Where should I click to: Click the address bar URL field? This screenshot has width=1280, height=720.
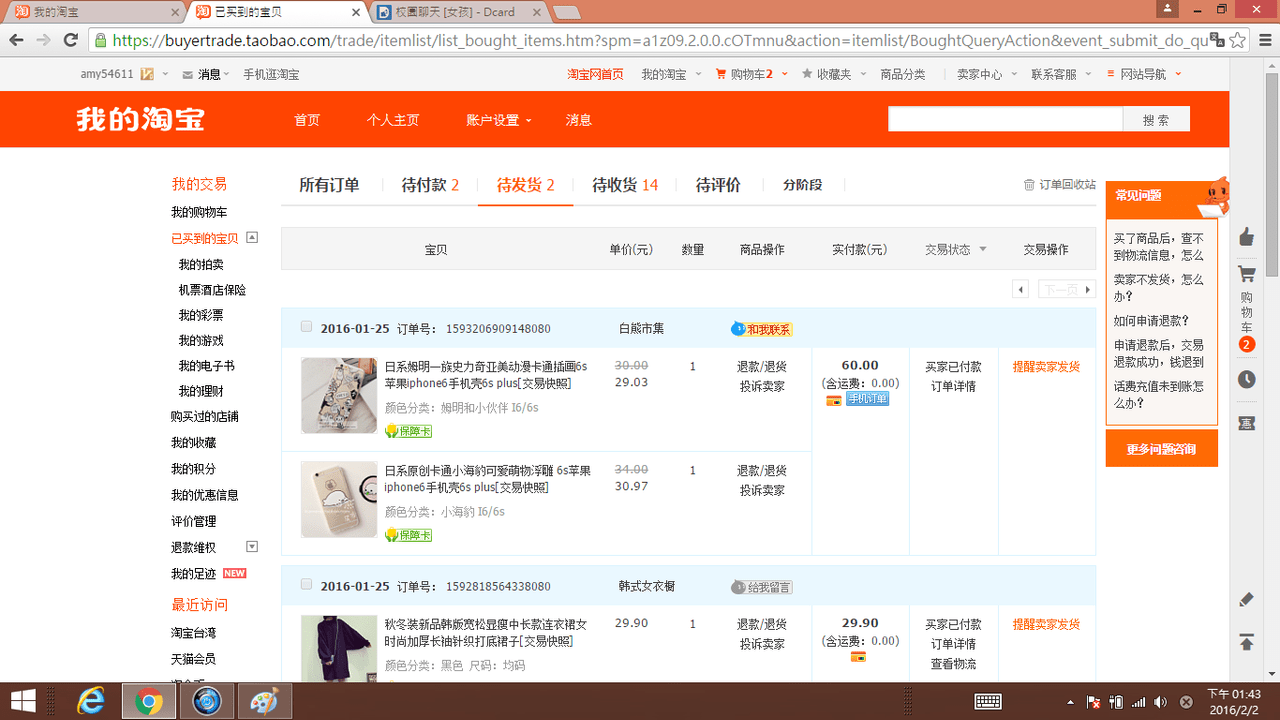[x=660, y=41]
